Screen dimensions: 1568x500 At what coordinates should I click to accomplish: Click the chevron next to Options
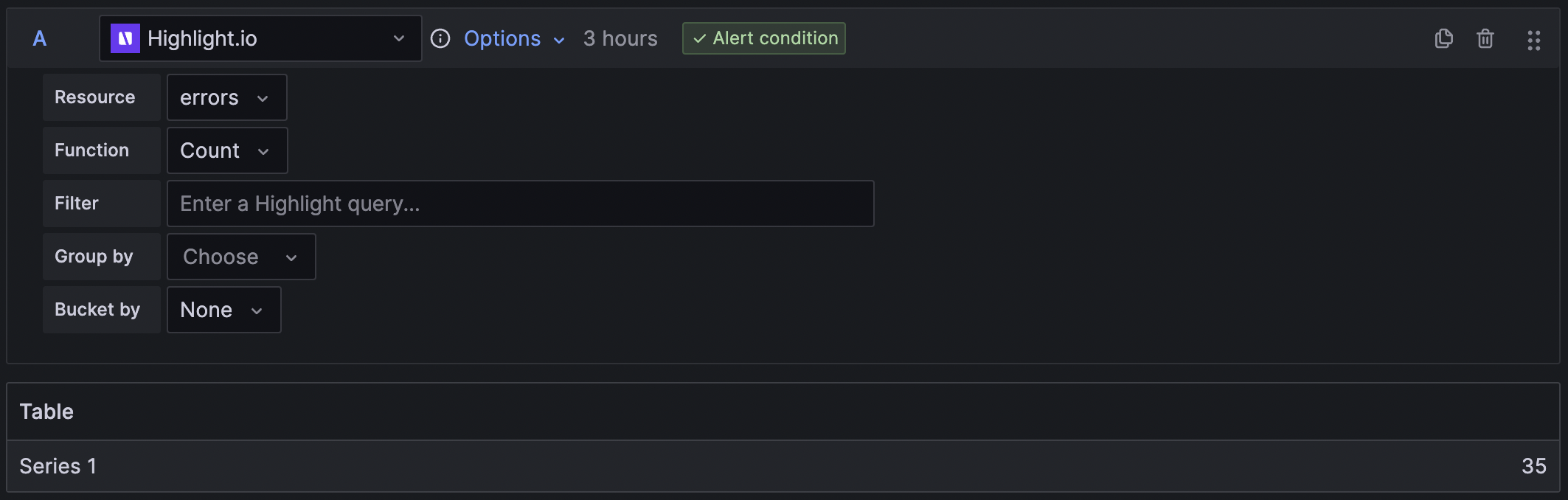pos(559,40)
